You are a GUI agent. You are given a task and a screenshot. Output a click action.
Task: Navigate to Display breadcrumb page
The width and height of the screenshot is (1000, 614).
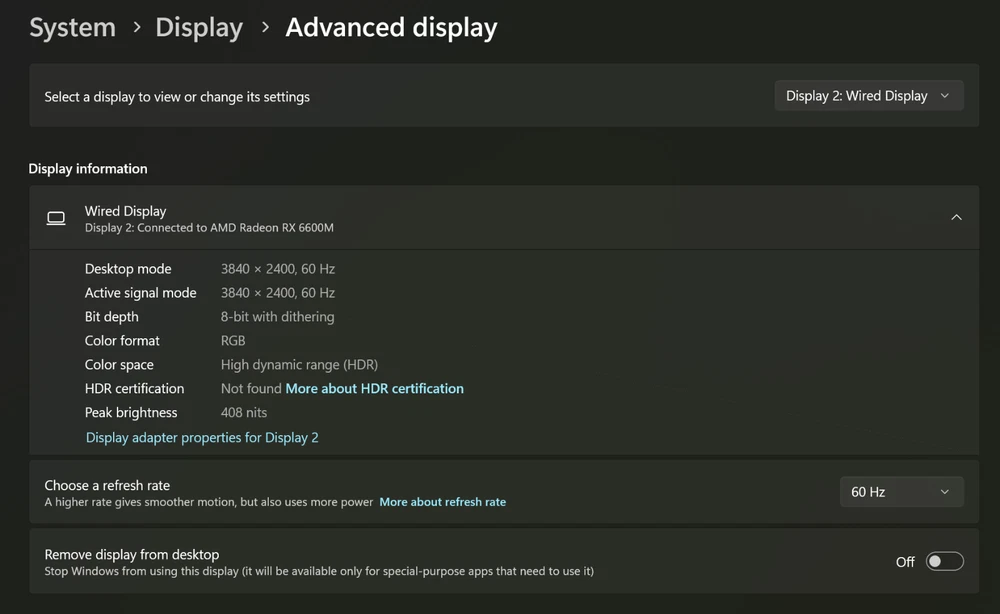click(x=199, y=28)
